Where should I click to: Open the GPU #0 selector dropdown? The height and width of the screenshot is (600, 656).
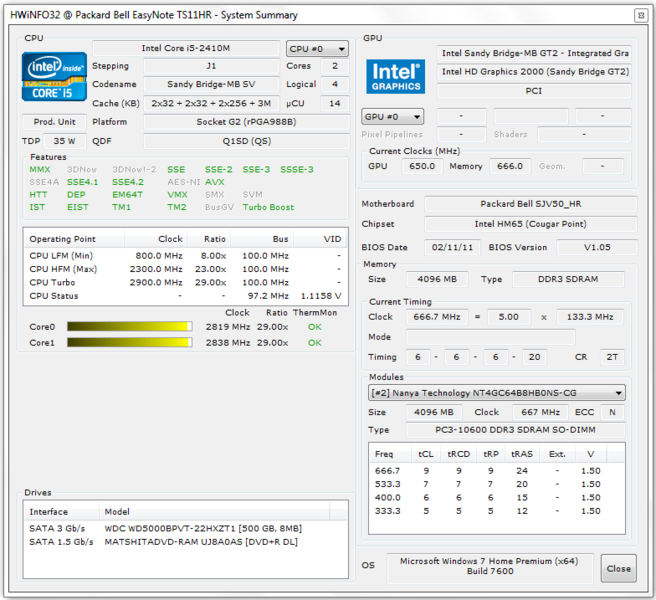coord(392,116)
